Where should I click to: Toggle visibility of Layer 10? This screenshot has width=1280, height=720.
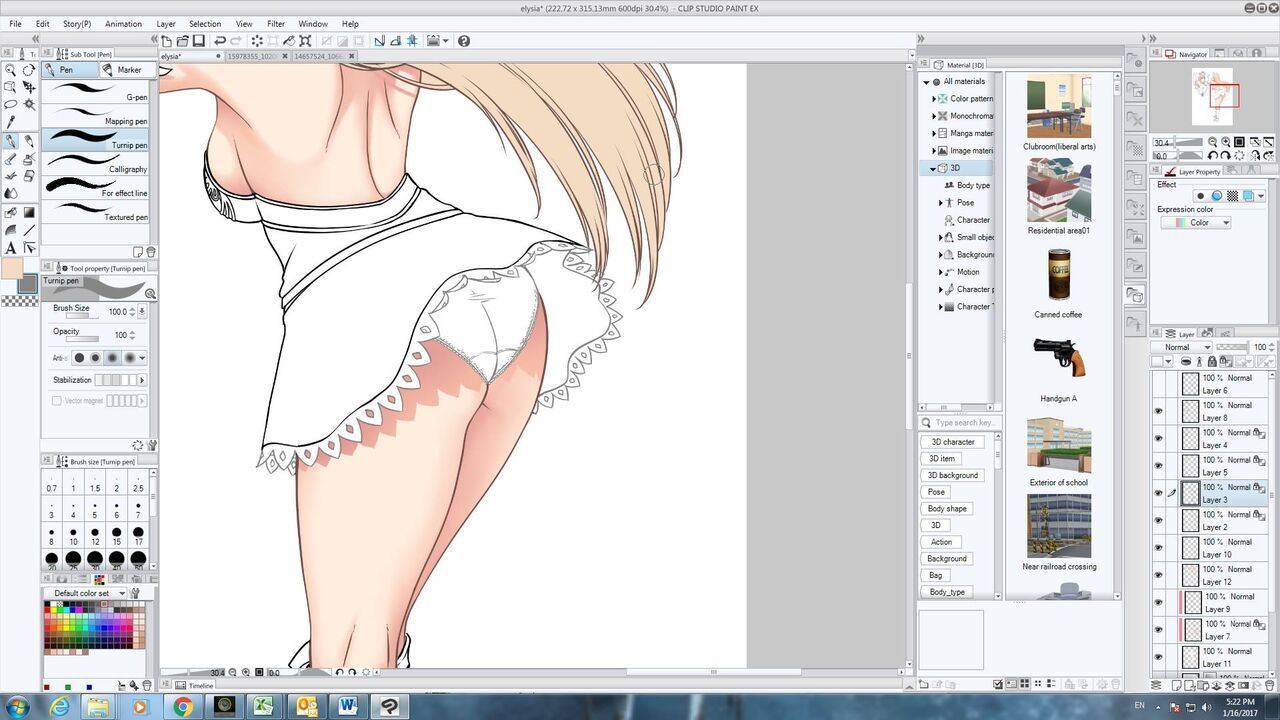pyautogui.click(x=1159, y=547)
